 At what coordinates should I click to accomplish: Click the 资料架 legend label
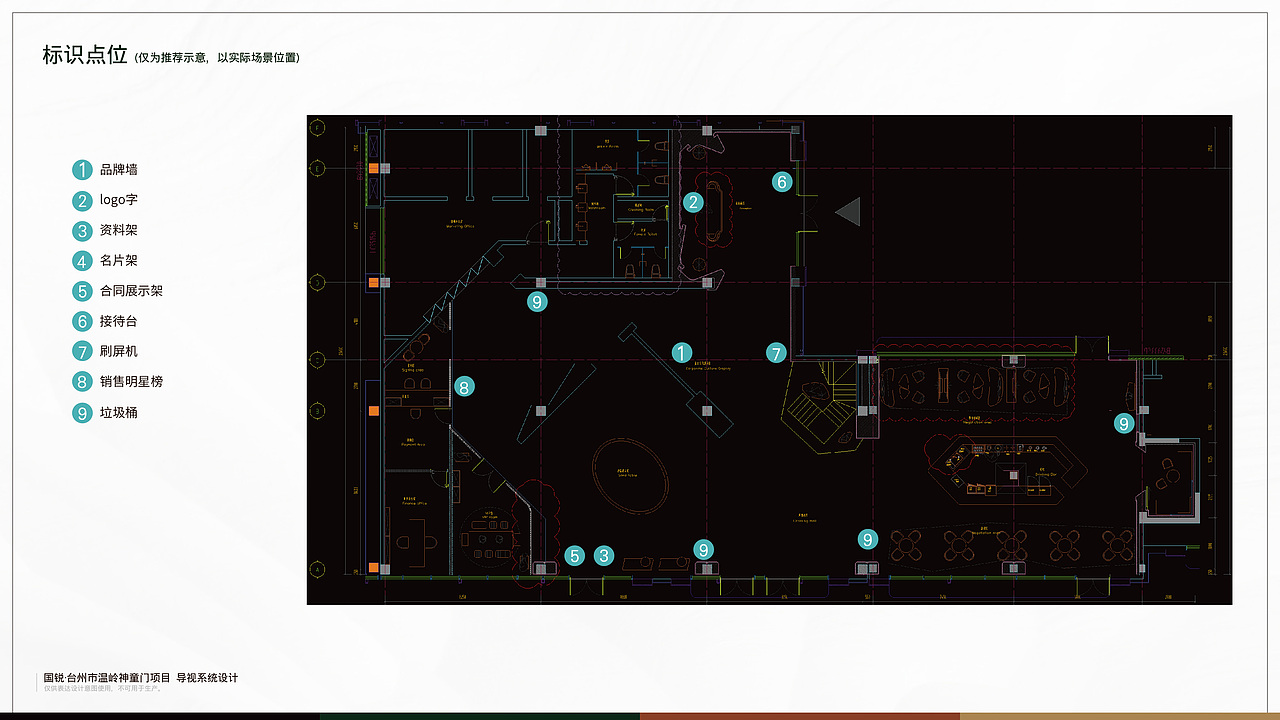point(119,231)
